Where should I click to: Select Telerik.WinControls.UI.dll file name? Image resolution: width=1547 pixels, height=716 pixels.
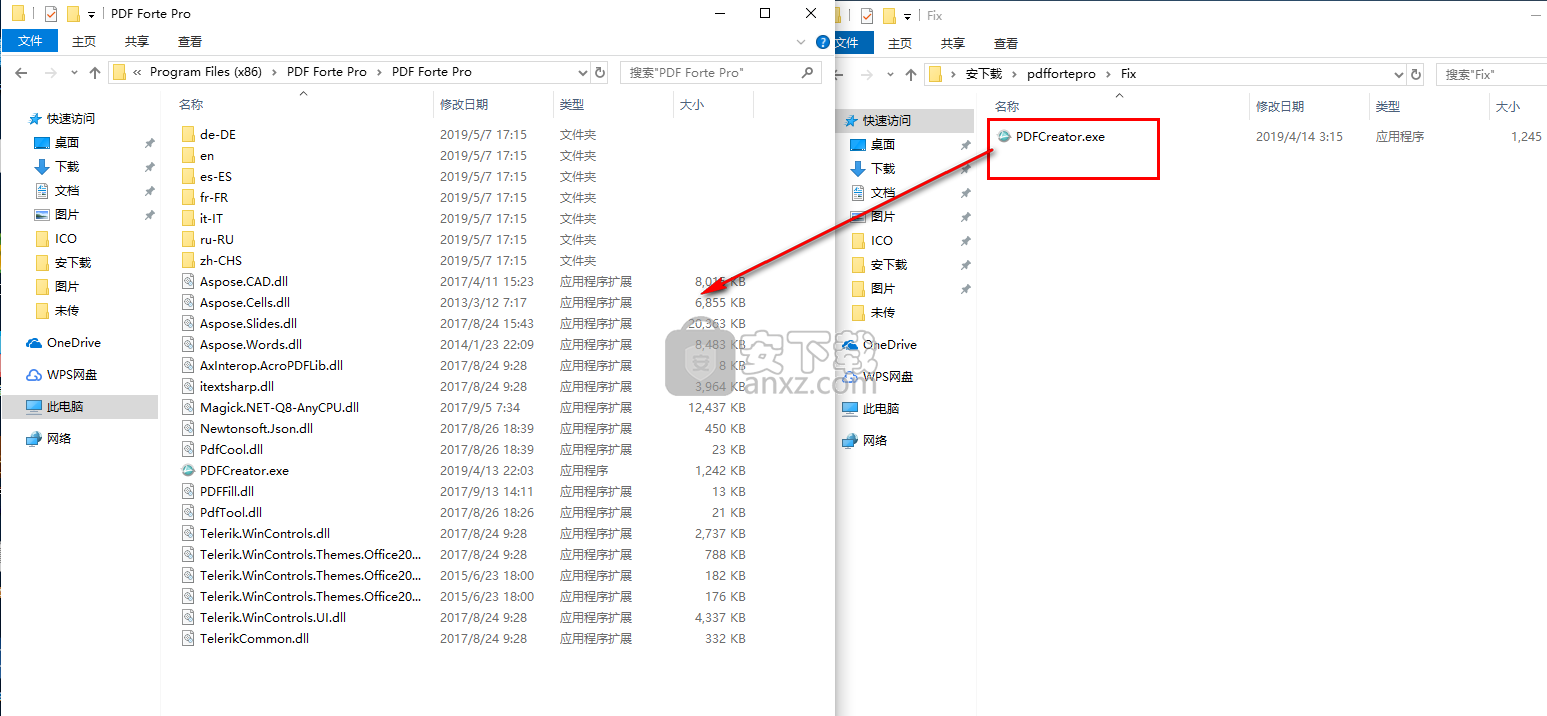click(273, 617)
